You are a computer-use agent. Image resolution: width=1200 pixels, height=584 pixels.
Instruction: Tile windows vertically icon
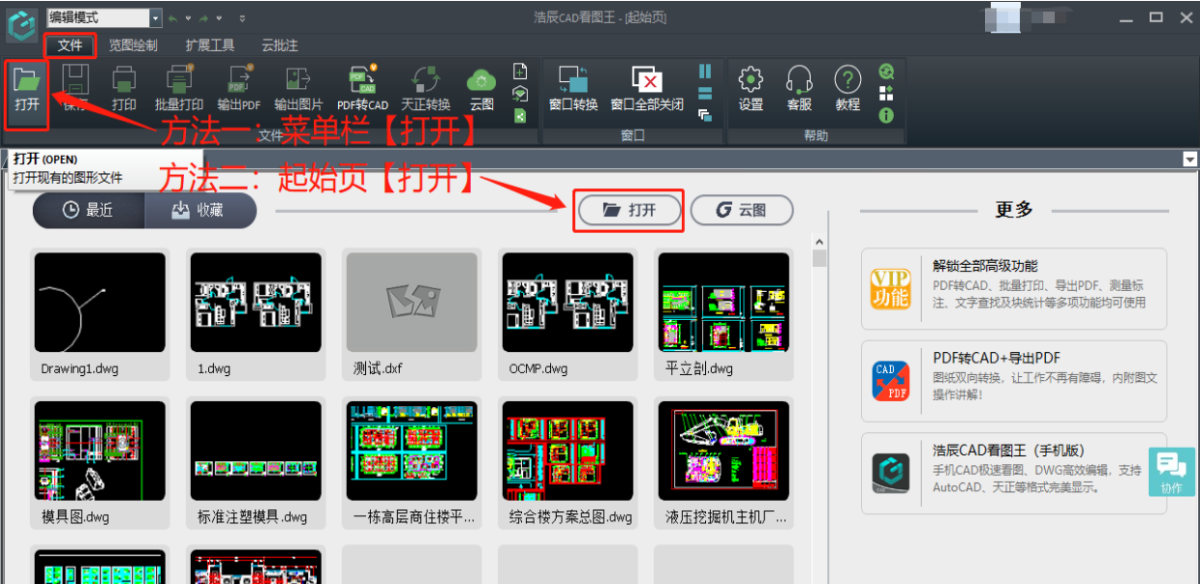point(705,71)
